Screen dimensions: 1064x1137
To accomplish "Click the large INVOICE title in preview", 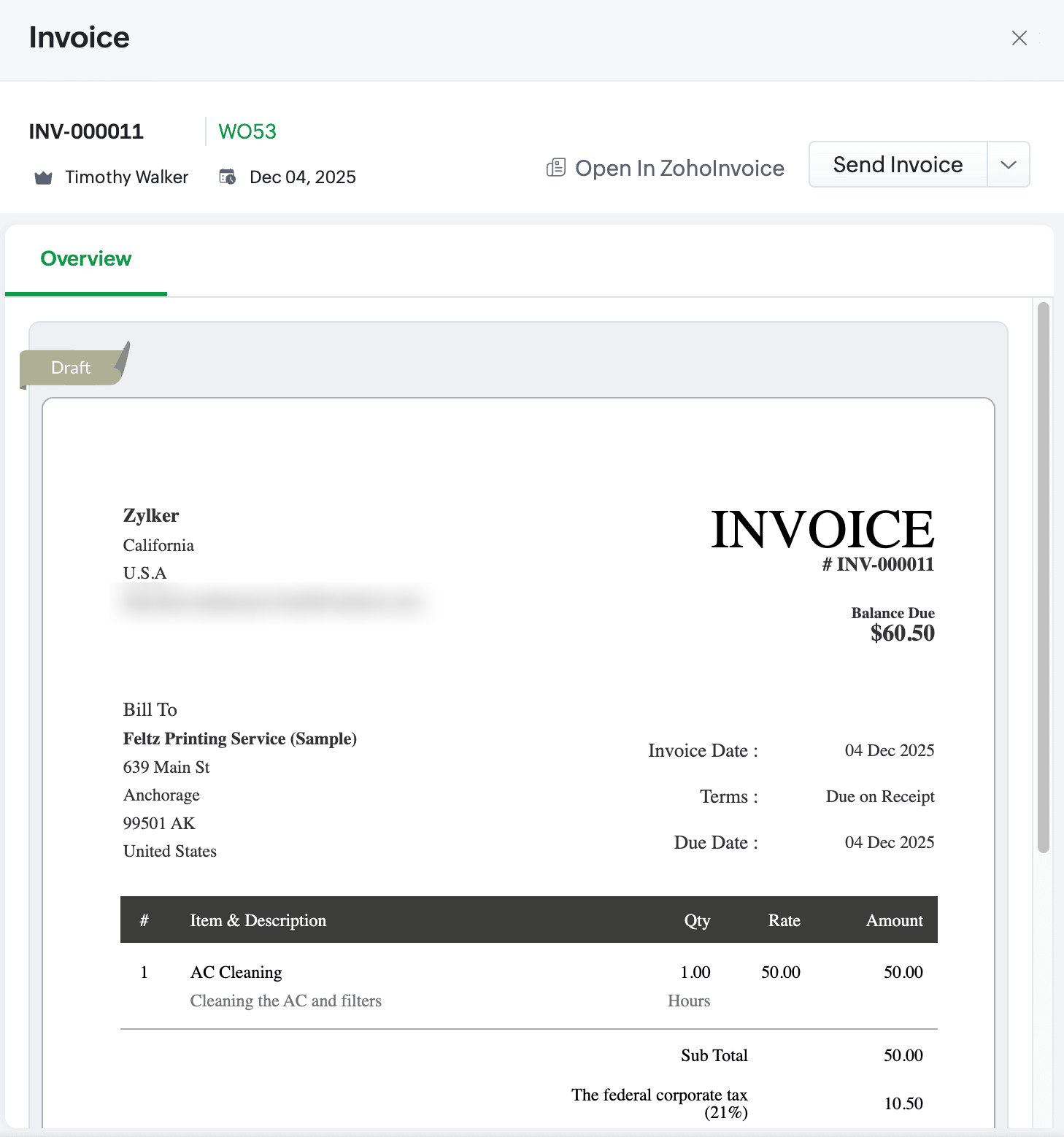I will click(822, 529).
